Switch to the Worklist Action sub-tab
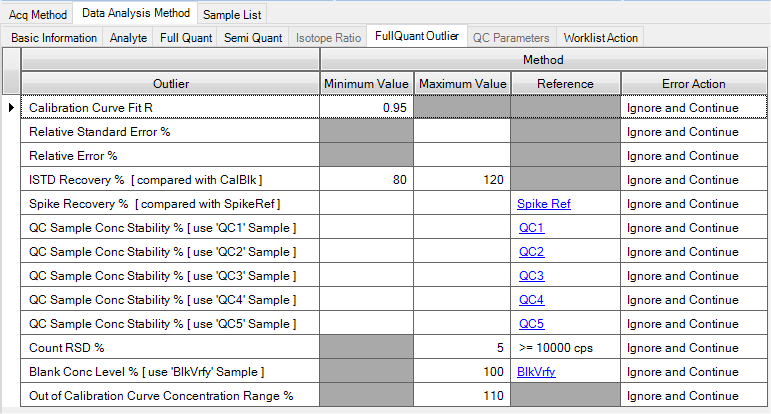Screen dimensions: 771x414 coord(600,38)
